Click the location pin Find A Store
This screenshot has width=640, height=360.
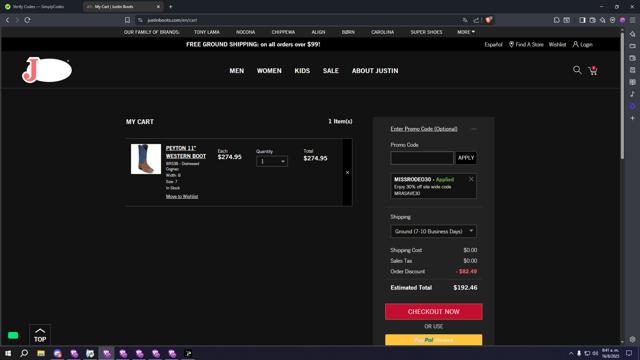coord(526,44)
